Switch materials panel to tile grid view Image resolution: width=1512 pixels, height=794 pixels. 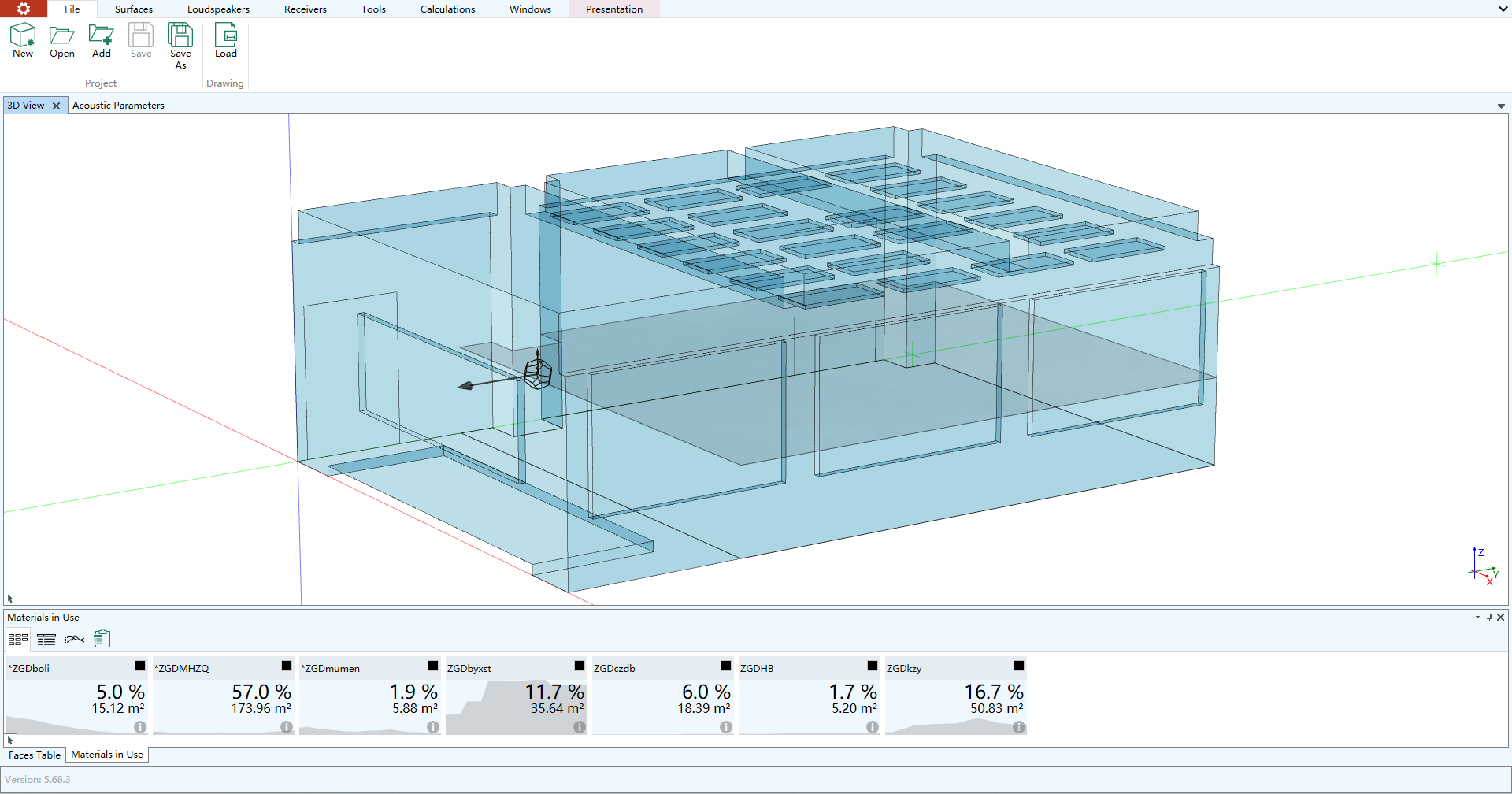tap(18, 639)
